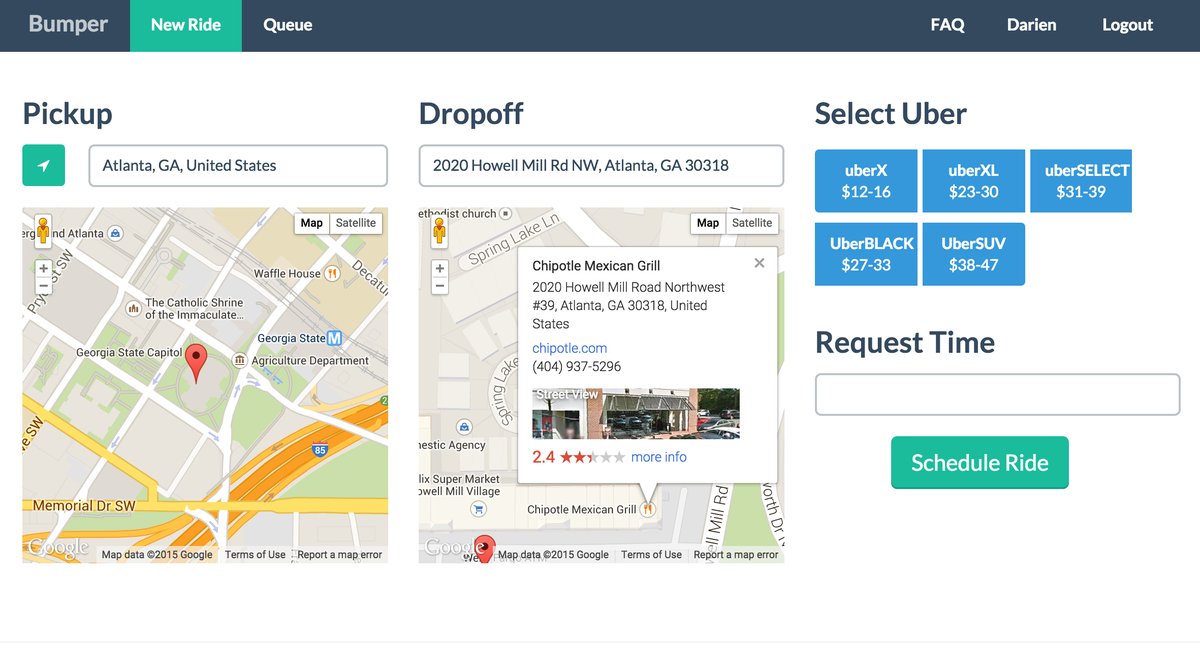The width and height of the screenshot is (1200, 668).
Task: Click Report a map error on Pickup map
Action: [x=340, y=555]
